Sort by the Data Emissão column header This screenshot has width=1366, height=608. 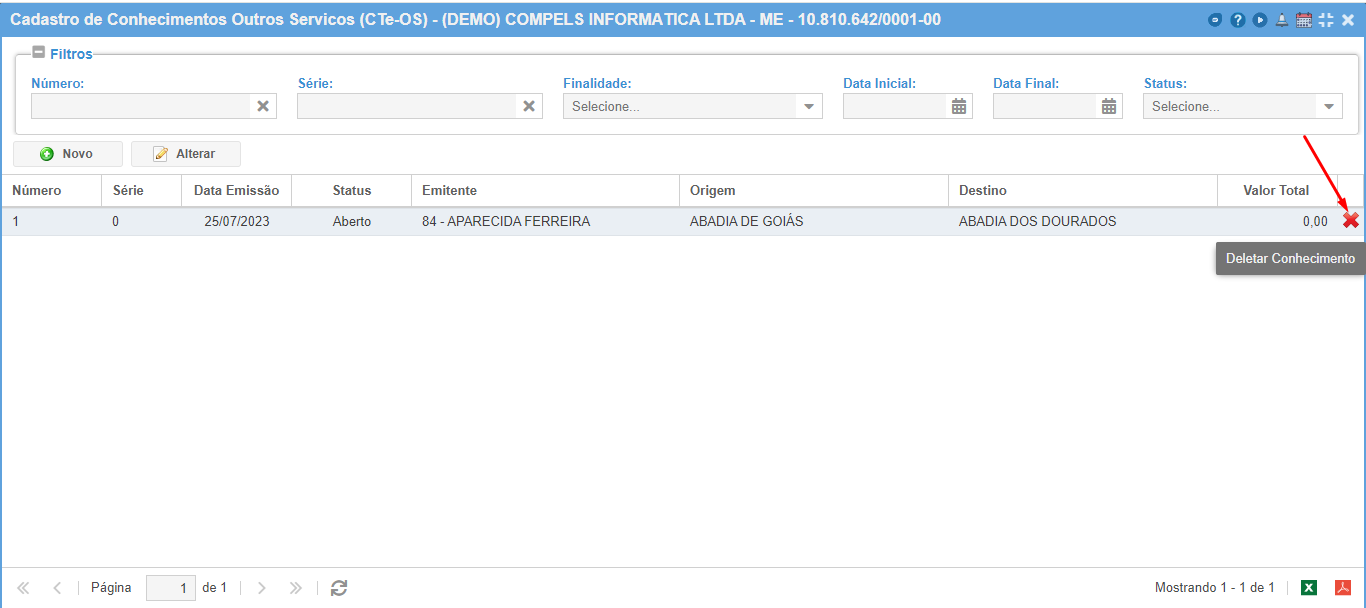(x=236, y=190)
